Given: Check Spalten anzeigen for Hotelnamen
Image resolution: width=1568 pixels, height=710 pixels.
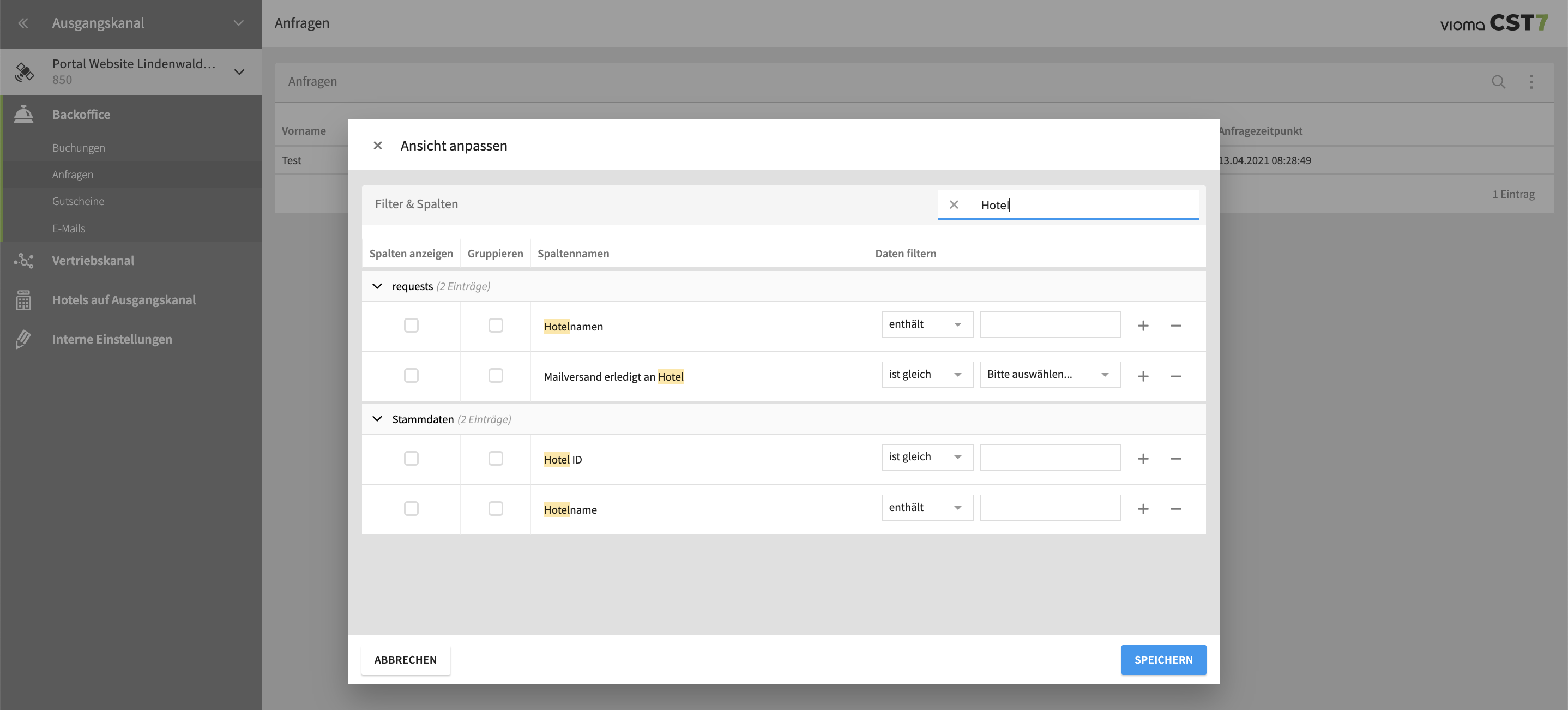Looking at the screenshot, I should pyautogui.click(x=411, y=325).
